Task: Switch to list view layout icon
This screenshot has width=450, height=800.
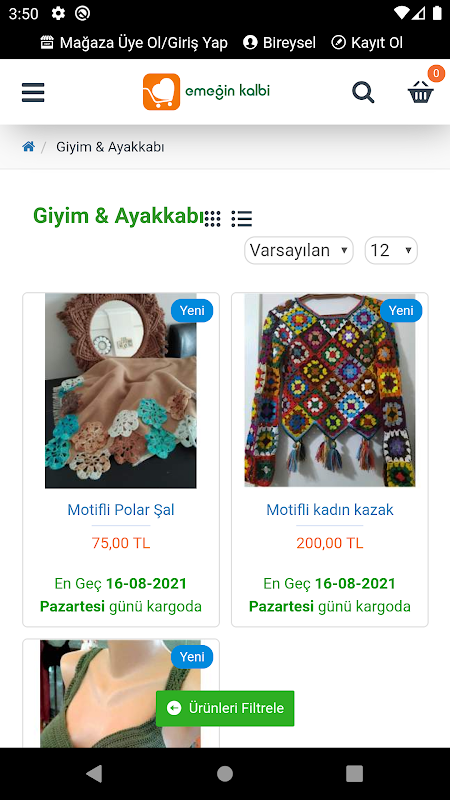Action: tap(241, 218)
